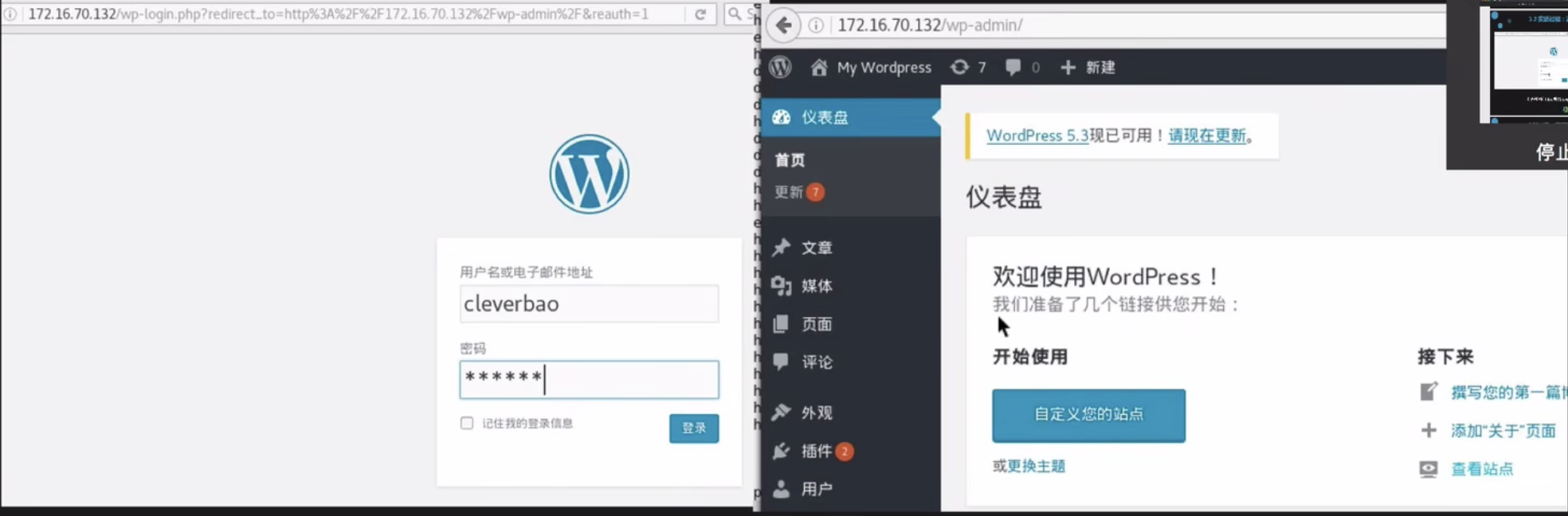1568x516 pixels.
Task: Click the 添加“关于”页面 link
Action: pos(1503,431)
